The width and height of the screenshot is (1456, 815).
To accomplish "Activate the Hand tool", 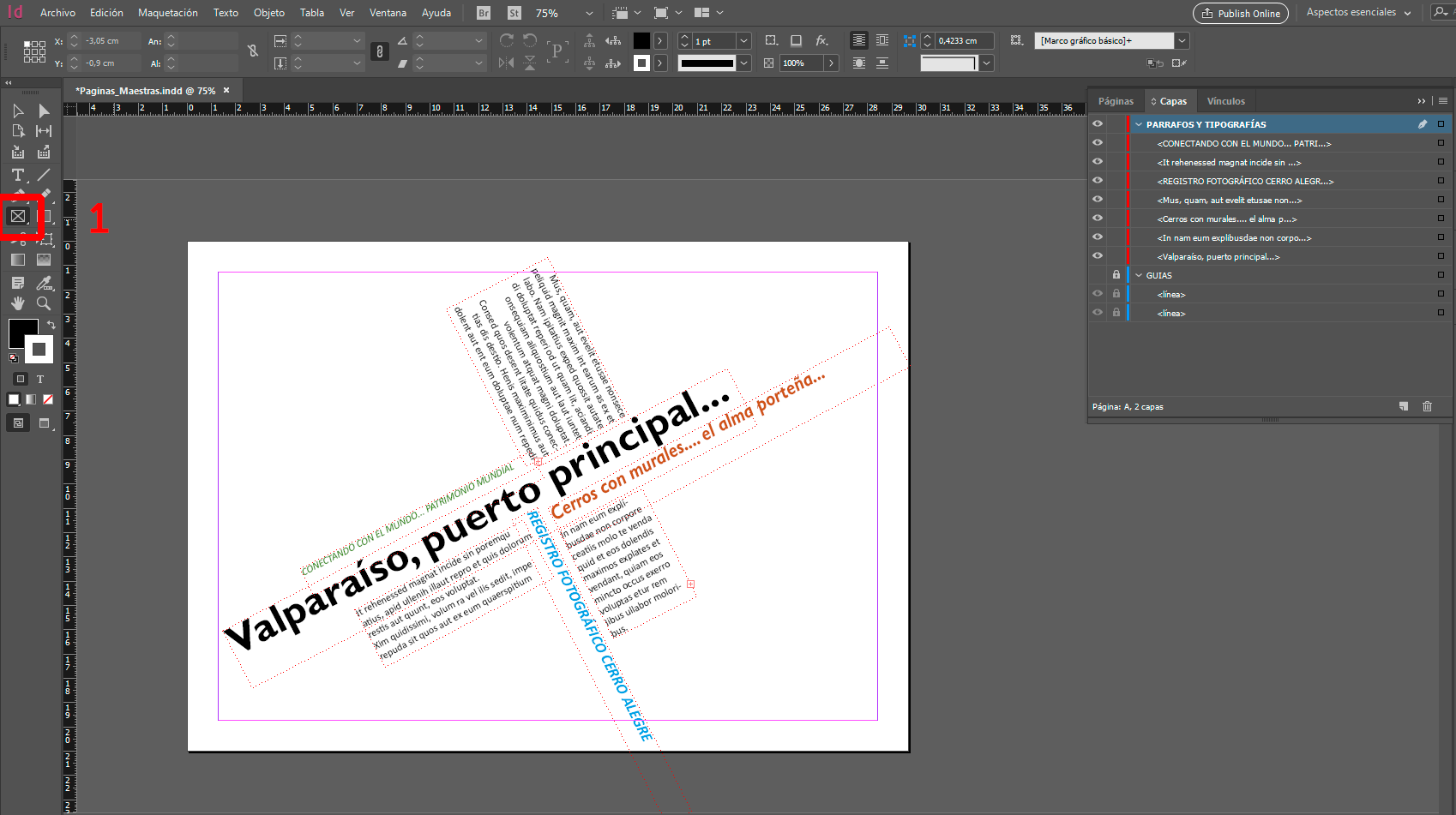I will click(x=17, y=303).
